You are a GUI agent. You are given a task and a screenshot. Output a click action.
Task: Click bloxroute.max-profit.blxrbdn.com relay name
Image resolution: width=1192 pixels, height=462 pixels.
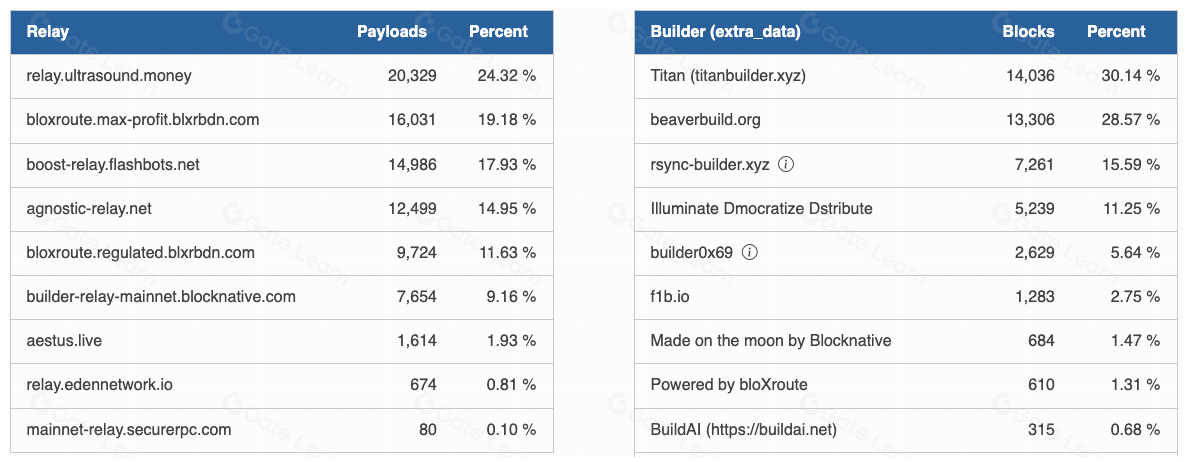coord(143,120)
